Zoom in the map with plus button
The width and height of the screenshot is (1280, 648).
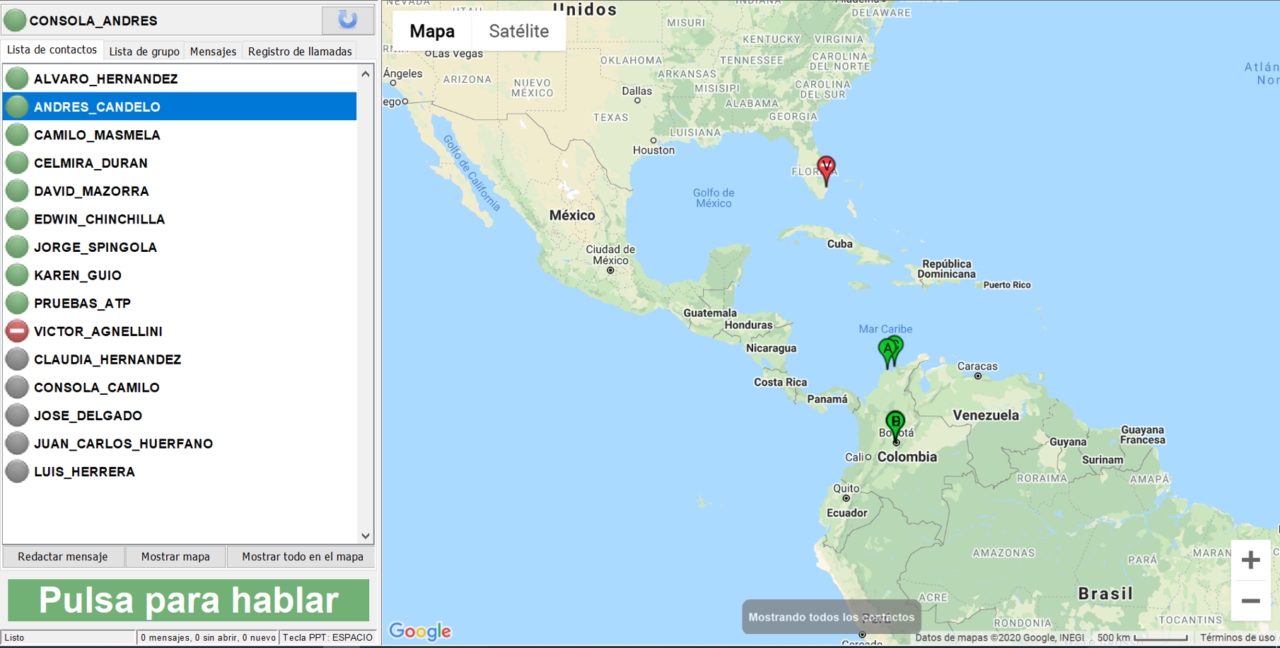(1250, 560)
